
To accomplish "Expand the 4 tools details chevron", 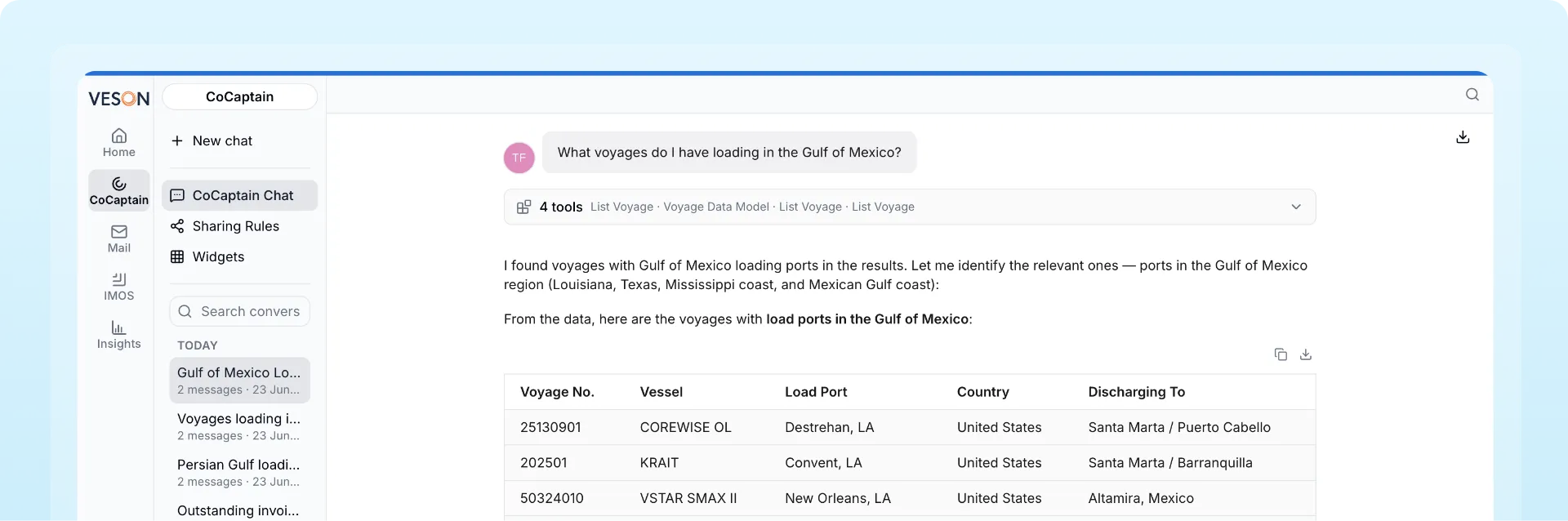I will coord(1296,207).
